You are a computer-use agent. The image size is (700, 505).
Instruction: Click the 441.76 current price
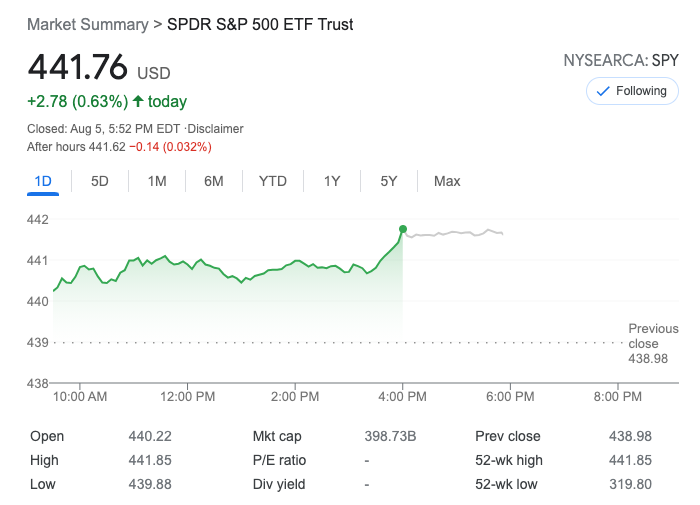tap(78, 68)
